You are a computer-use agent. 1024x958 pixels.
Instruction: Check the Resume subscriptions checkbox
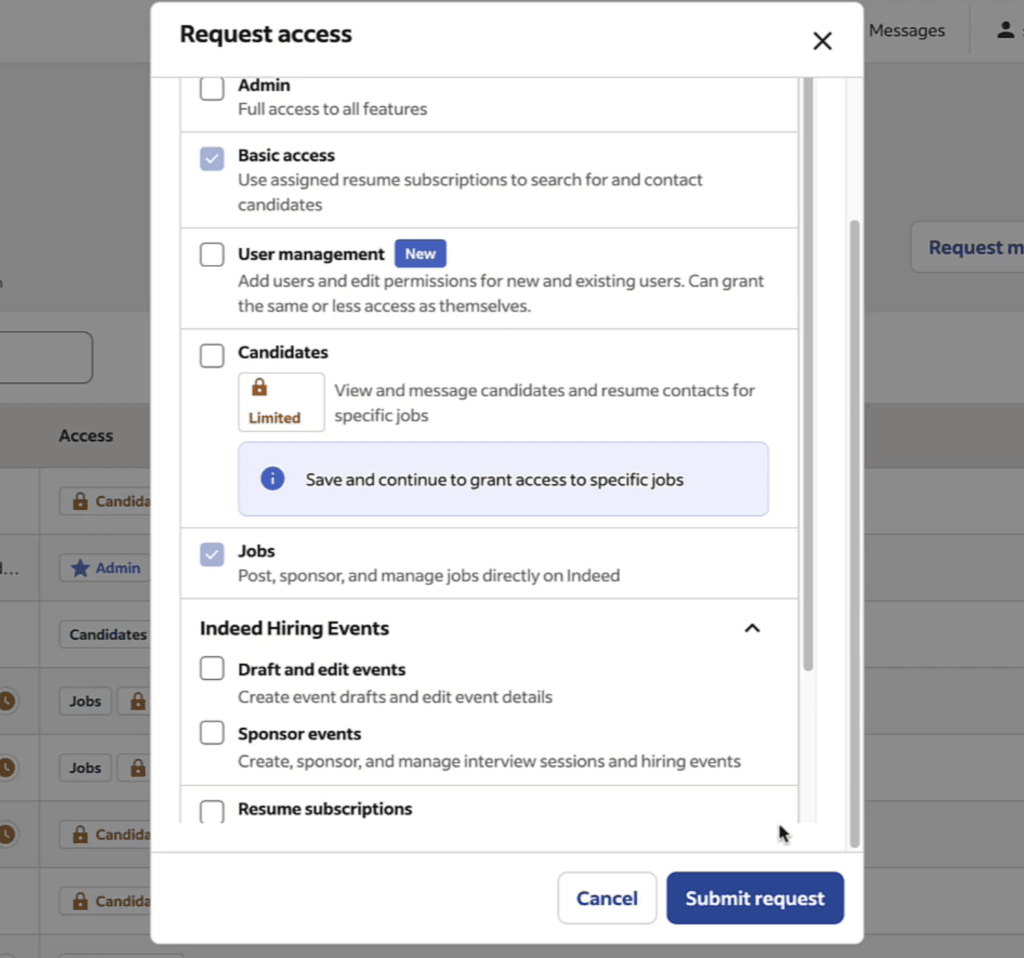(211, 809)
